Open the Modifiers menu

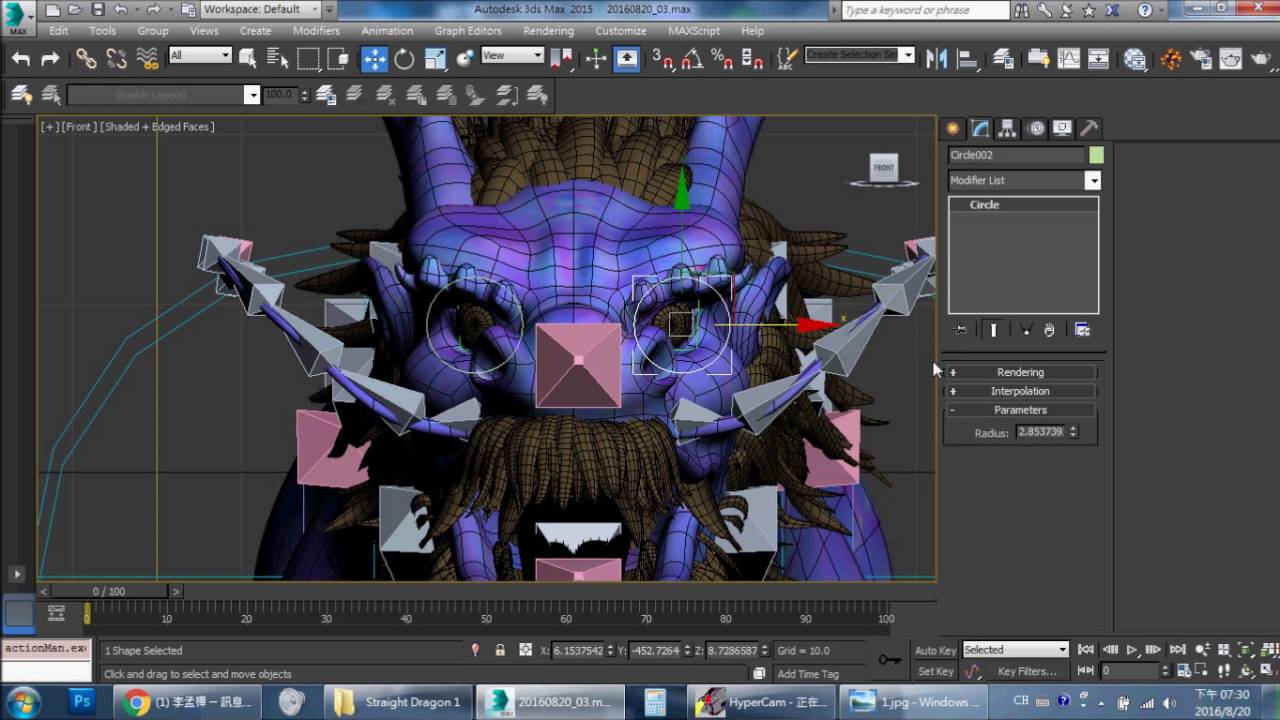click(316, 31)
